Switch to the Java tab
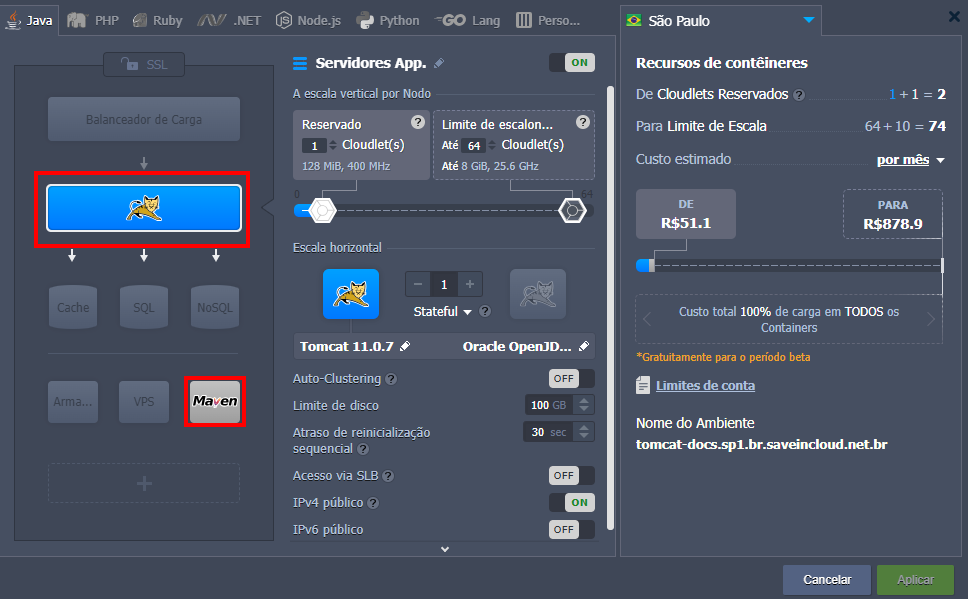Screen dimensions: 968x599 pyautogui.click(x=30, y=20)
